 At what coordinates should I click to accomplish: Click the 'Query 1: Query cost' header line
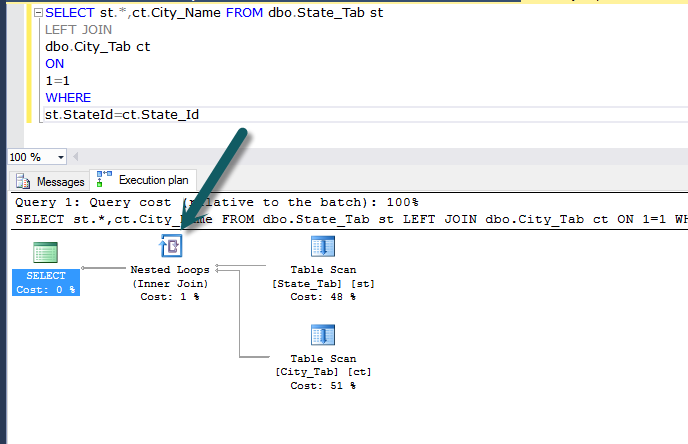(x=217, y=202)
